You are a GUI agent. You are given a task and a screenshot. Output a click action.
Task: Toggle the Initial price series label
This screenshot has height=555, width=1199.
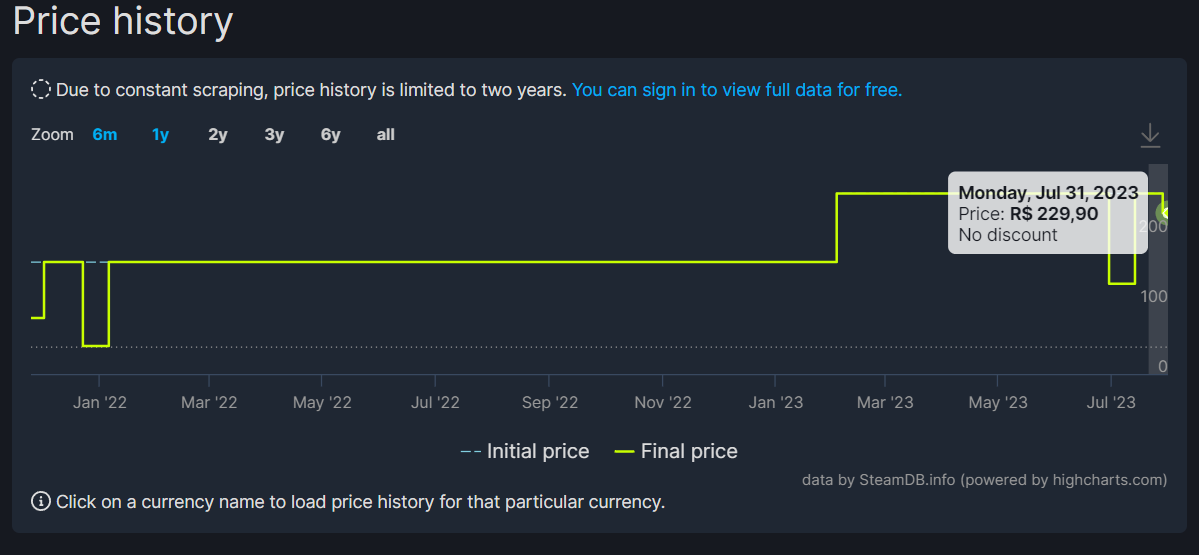point(538,452)
